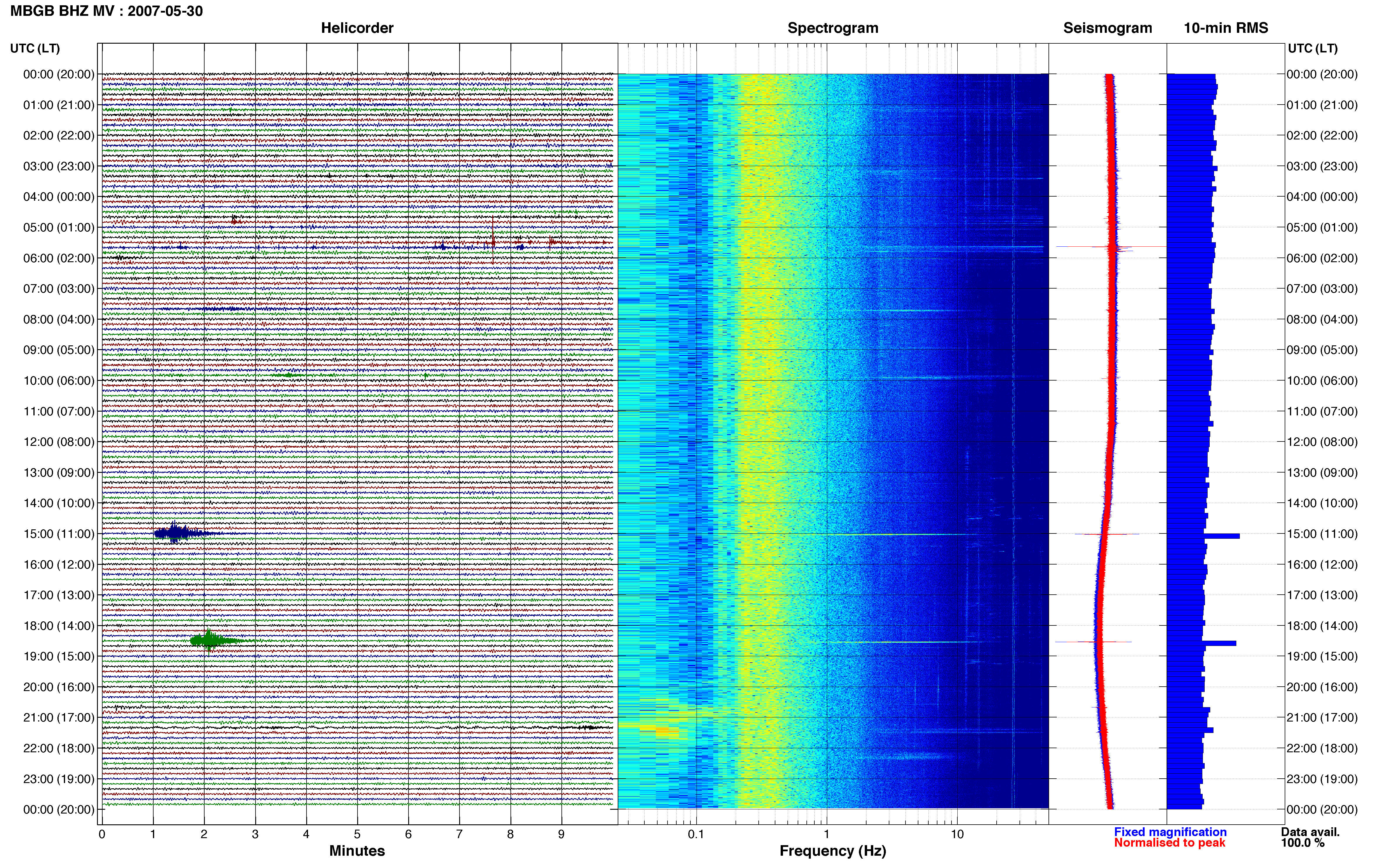Select the Spectrogram panel heading
Screen dimensions: 1389x868
(x=833, y=28)
